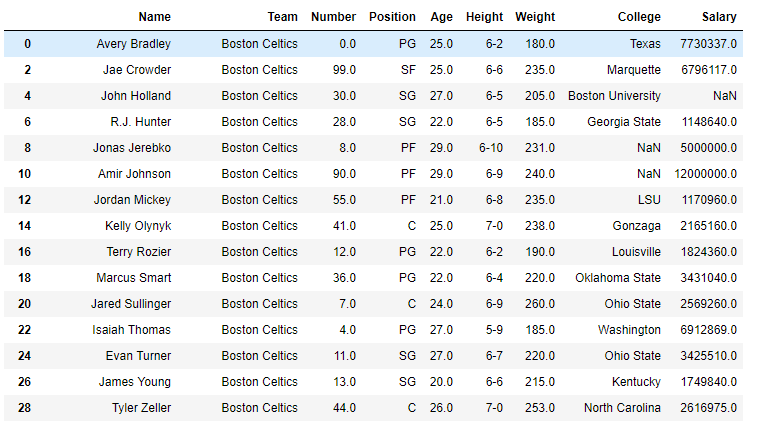Click the Position column header
The image size is (765, 426).
click(392, 17)
